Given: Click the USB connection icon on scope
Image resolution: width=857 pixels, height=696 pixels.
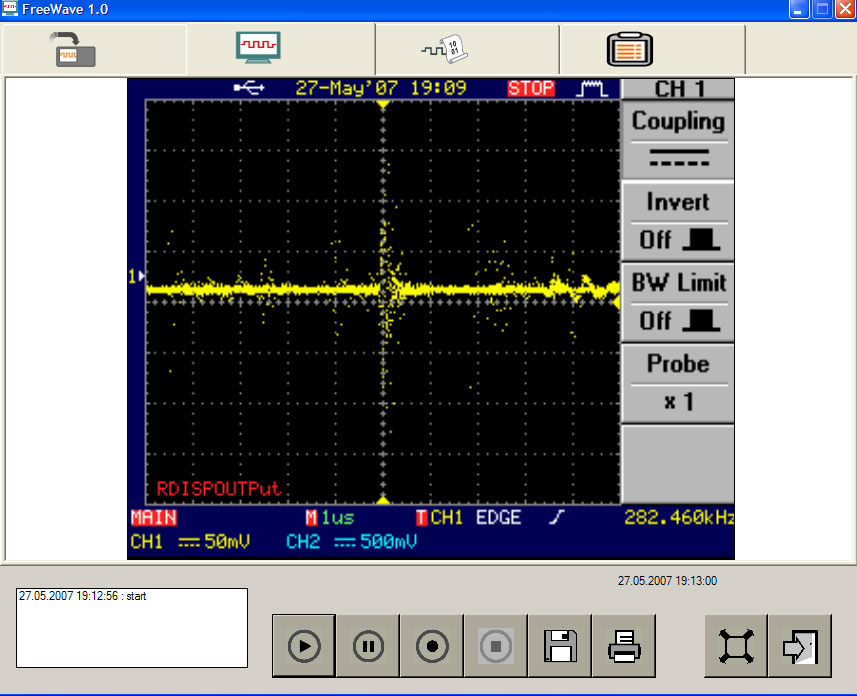Looking at the screenshot, I should pos(249,87).
